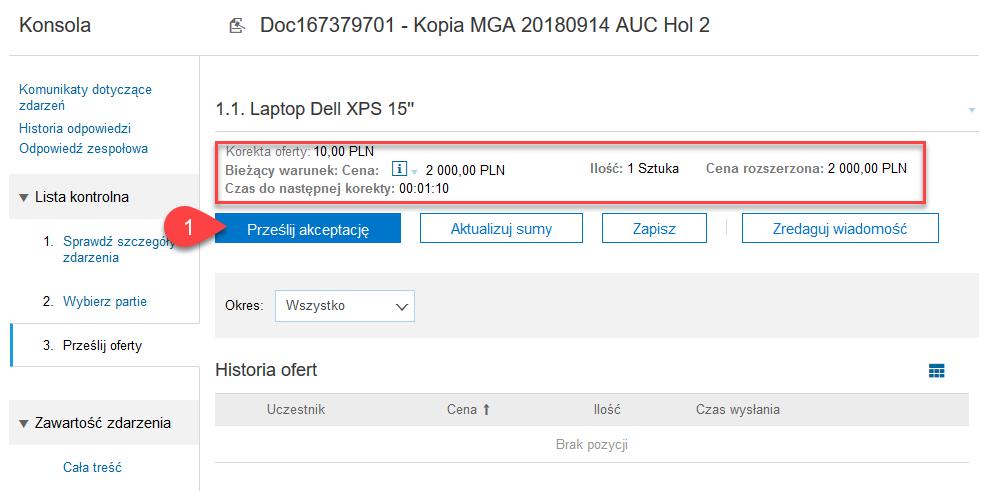Click the Ilość column header
Viewport: 1000px width, 491px height.
(x=607, y=409)
